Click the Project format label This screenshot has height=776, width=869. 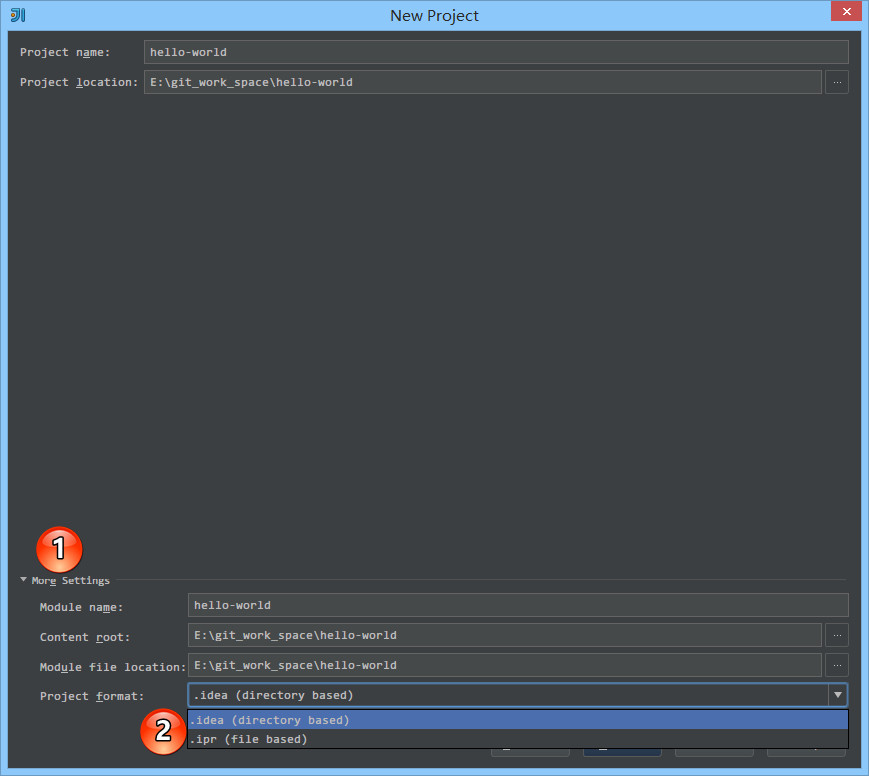point(92,696)
